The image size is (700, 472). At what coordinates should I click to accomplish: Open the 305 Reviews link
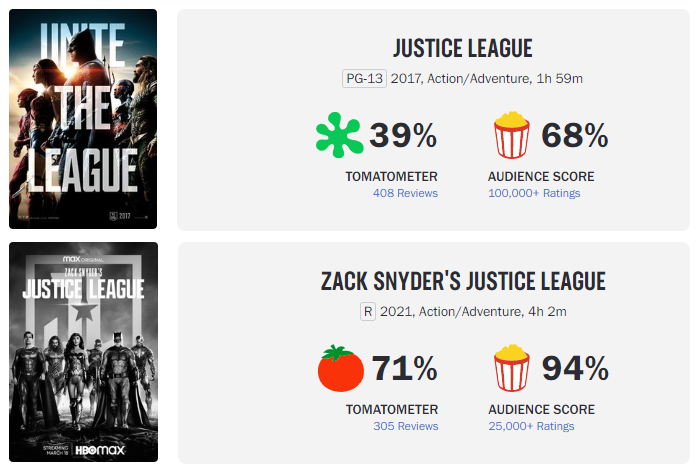tap(405, 426)
